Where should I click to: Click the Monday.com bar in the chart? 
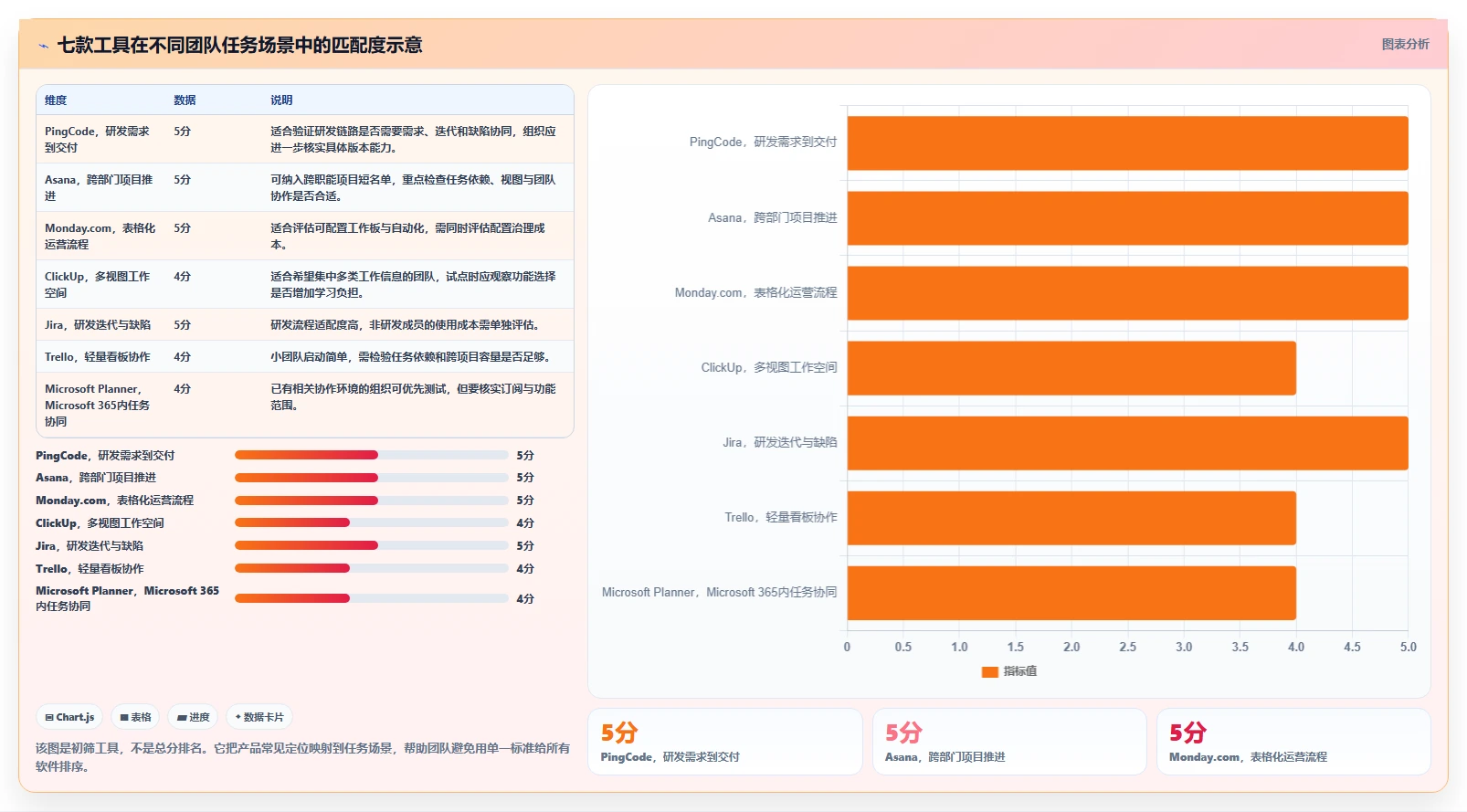pos(1127,293)
